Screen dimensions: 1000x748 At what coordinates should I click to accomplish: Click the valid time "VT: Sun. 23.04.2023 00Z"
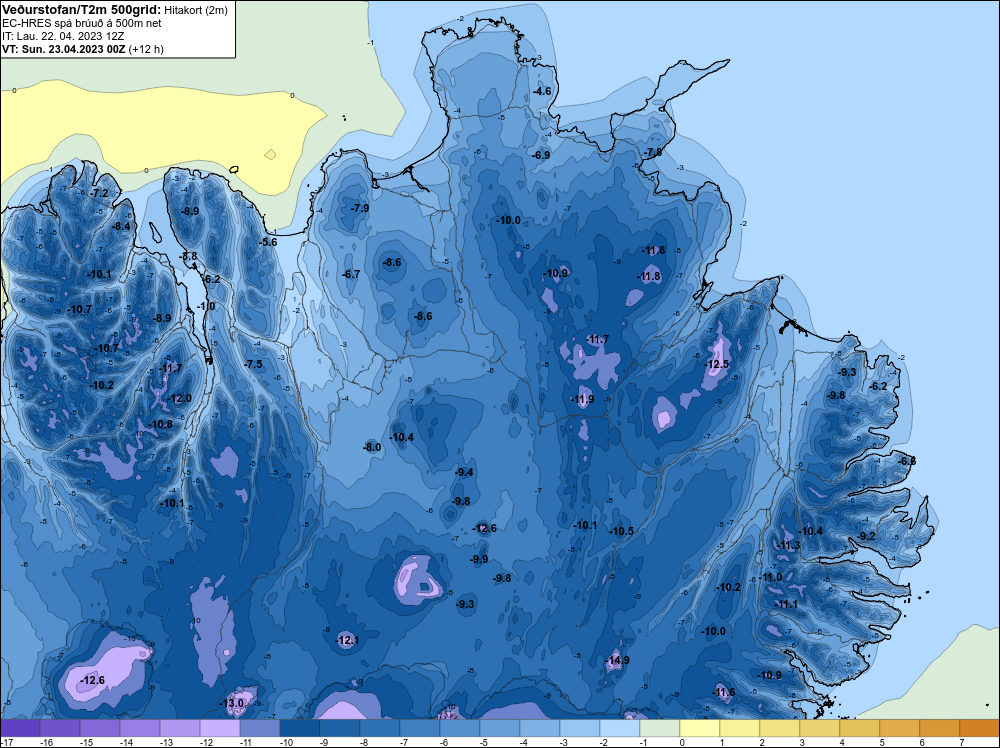click(64, 49)
